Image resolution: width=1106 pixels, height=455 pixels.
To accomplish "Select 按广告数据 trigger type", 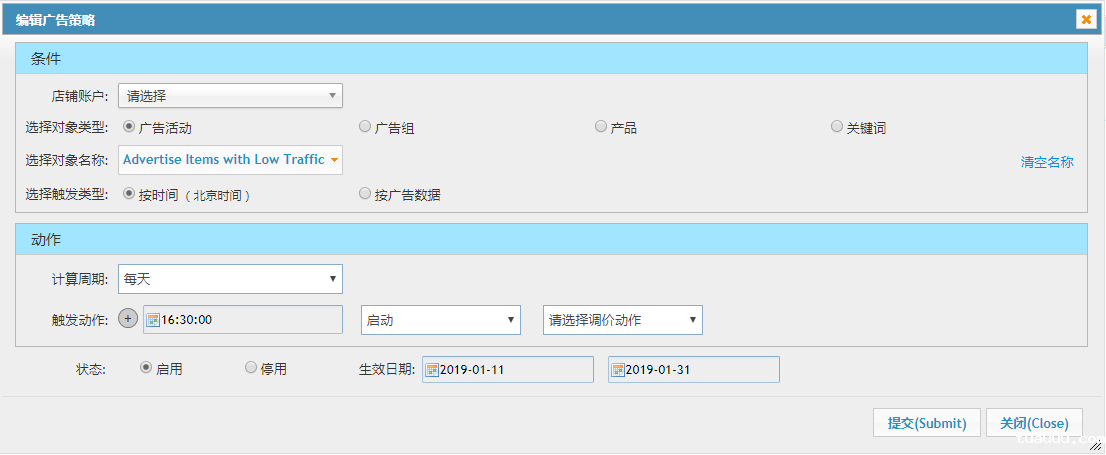I will [365, 194].
